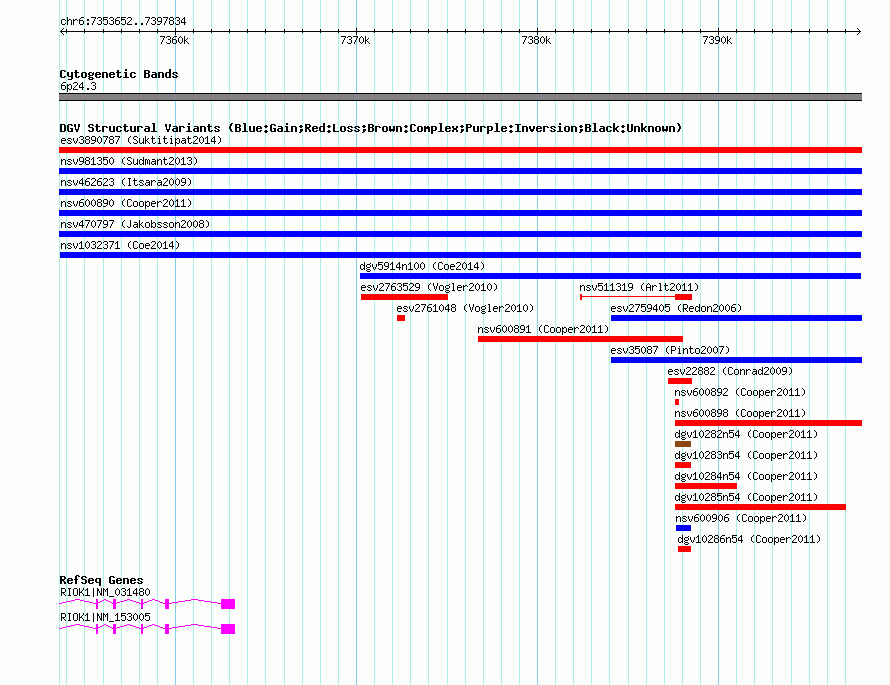890x685 pixels.
Task: Click the 7390k ruler tick label
Action: pos(717,40)
